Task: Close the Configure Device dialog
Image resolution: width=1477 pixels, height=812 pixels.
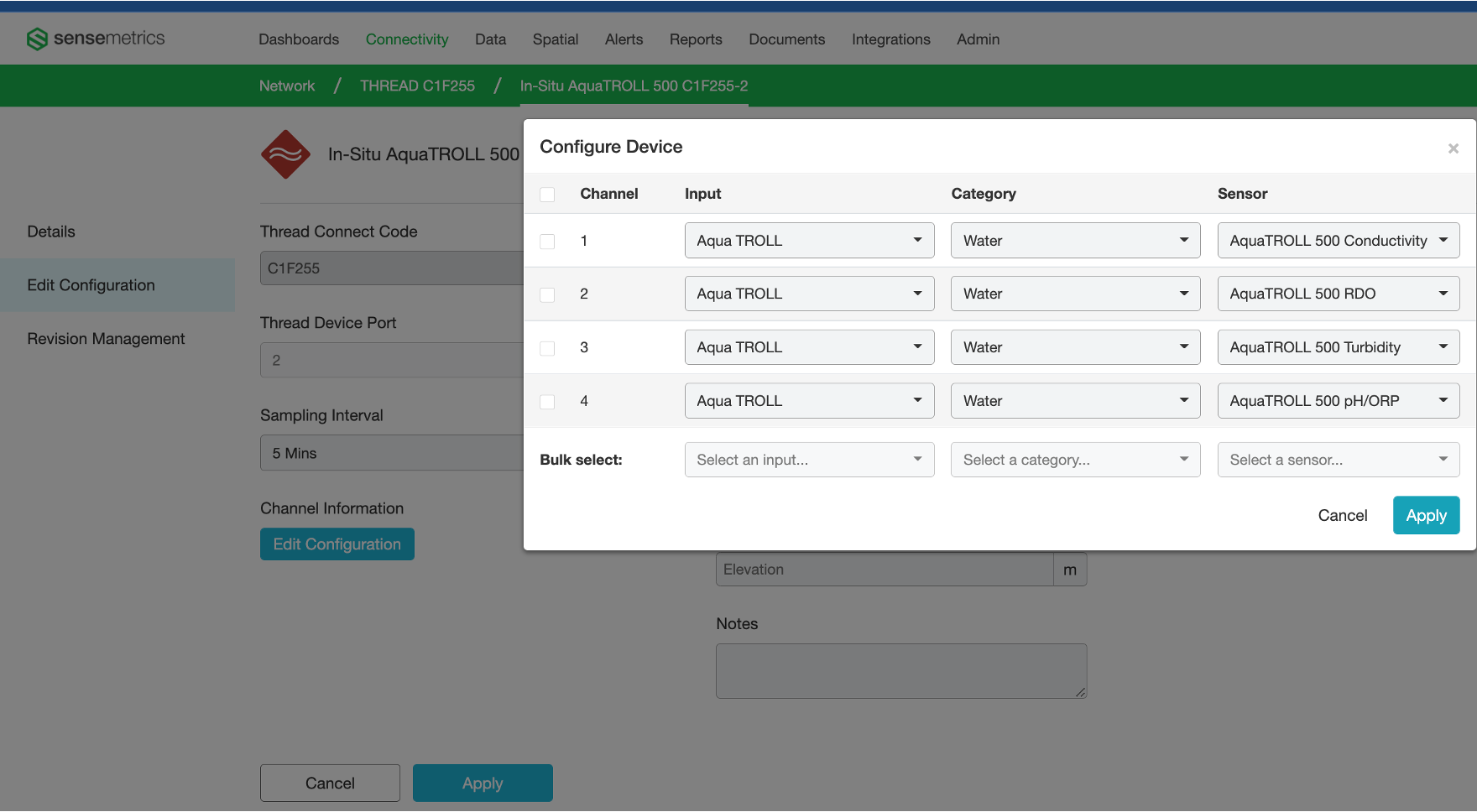Action: click(x=1454, y=148)
